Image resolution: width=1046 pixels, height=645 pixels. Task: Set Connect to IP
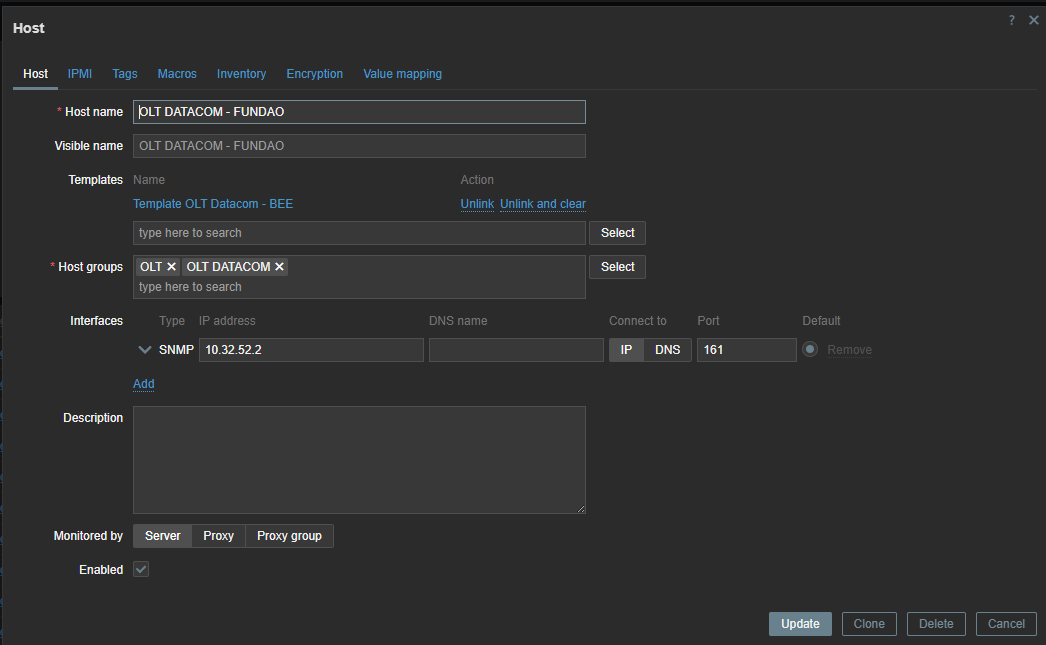[x=626, y=350]
